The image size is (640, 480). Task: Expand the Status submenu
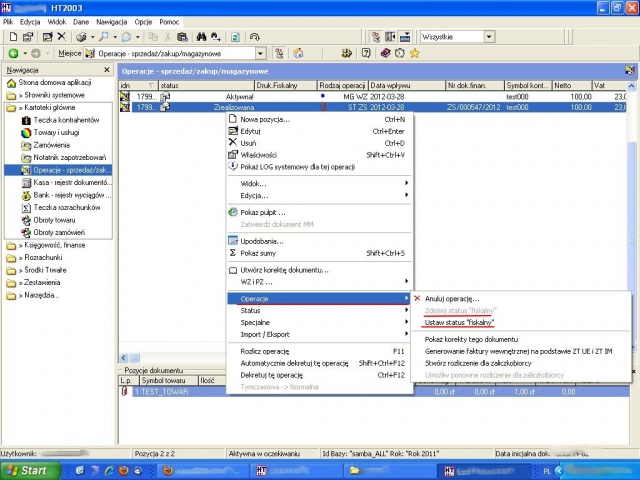pos(319,311)
